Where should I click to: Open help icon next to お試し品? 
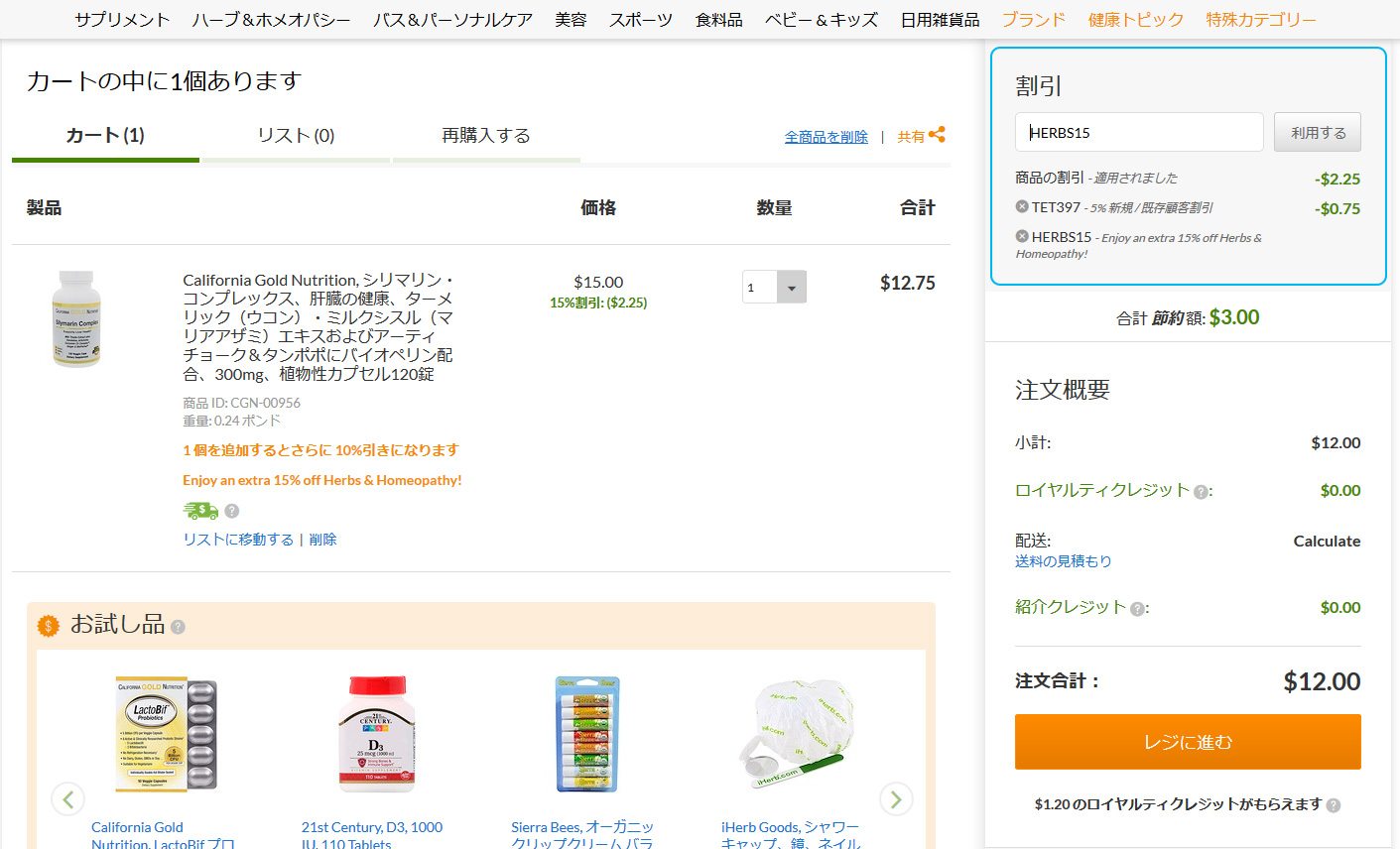click(x=178, y=627)
